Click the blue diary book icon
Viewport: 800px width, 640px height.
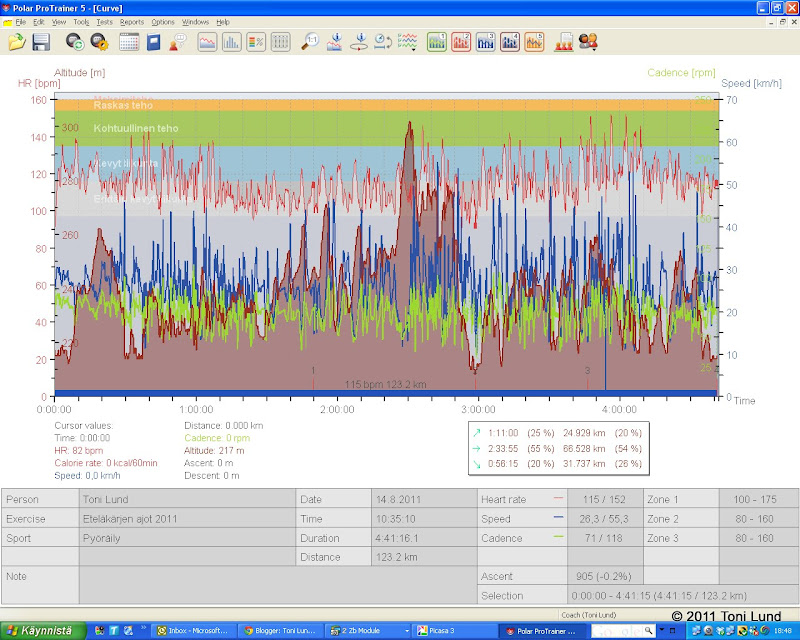point(154,42)
